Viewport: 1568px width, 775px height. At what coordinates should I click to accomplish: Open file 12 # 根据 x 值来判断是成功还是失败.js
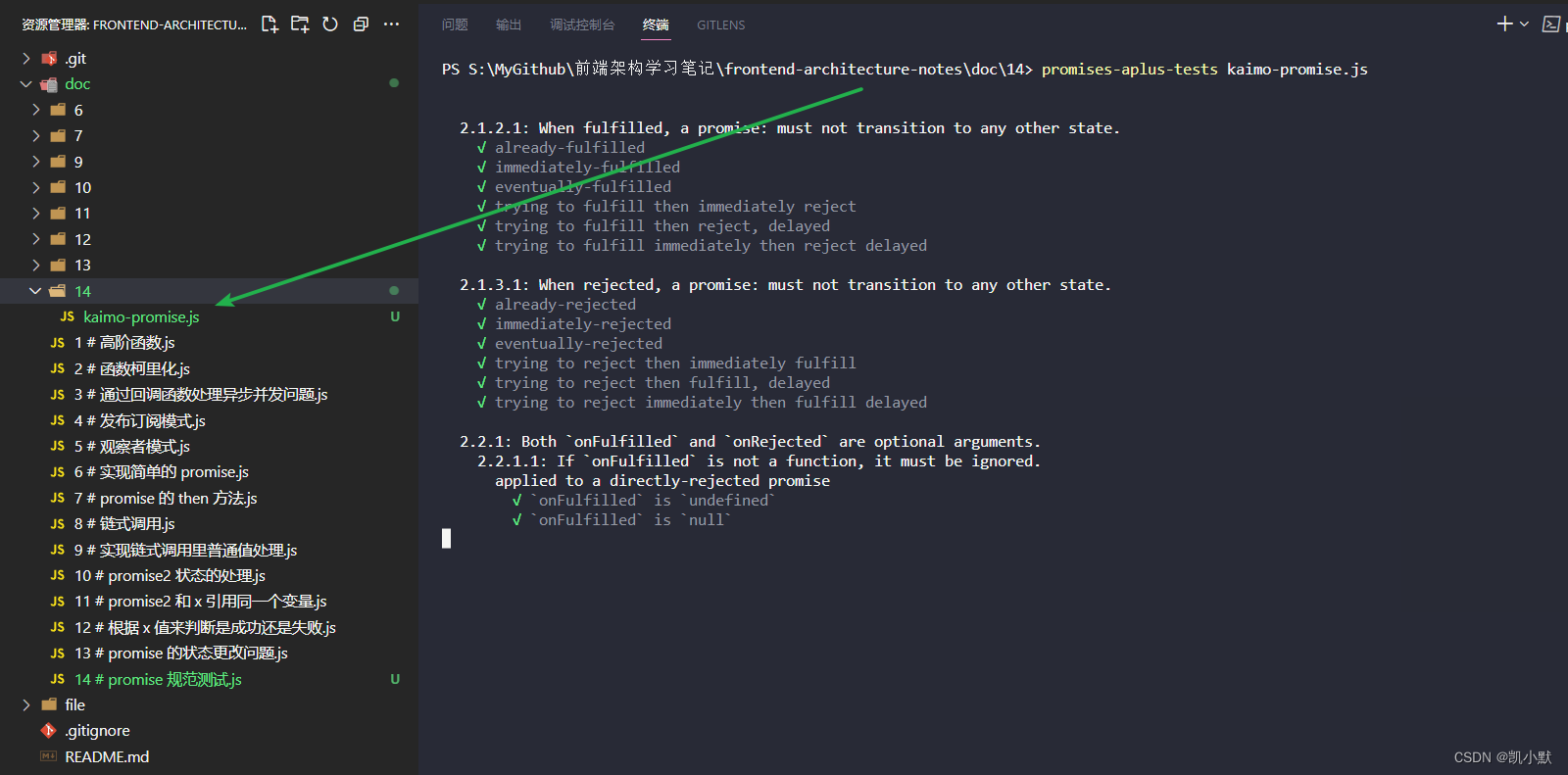pos(205,628)
